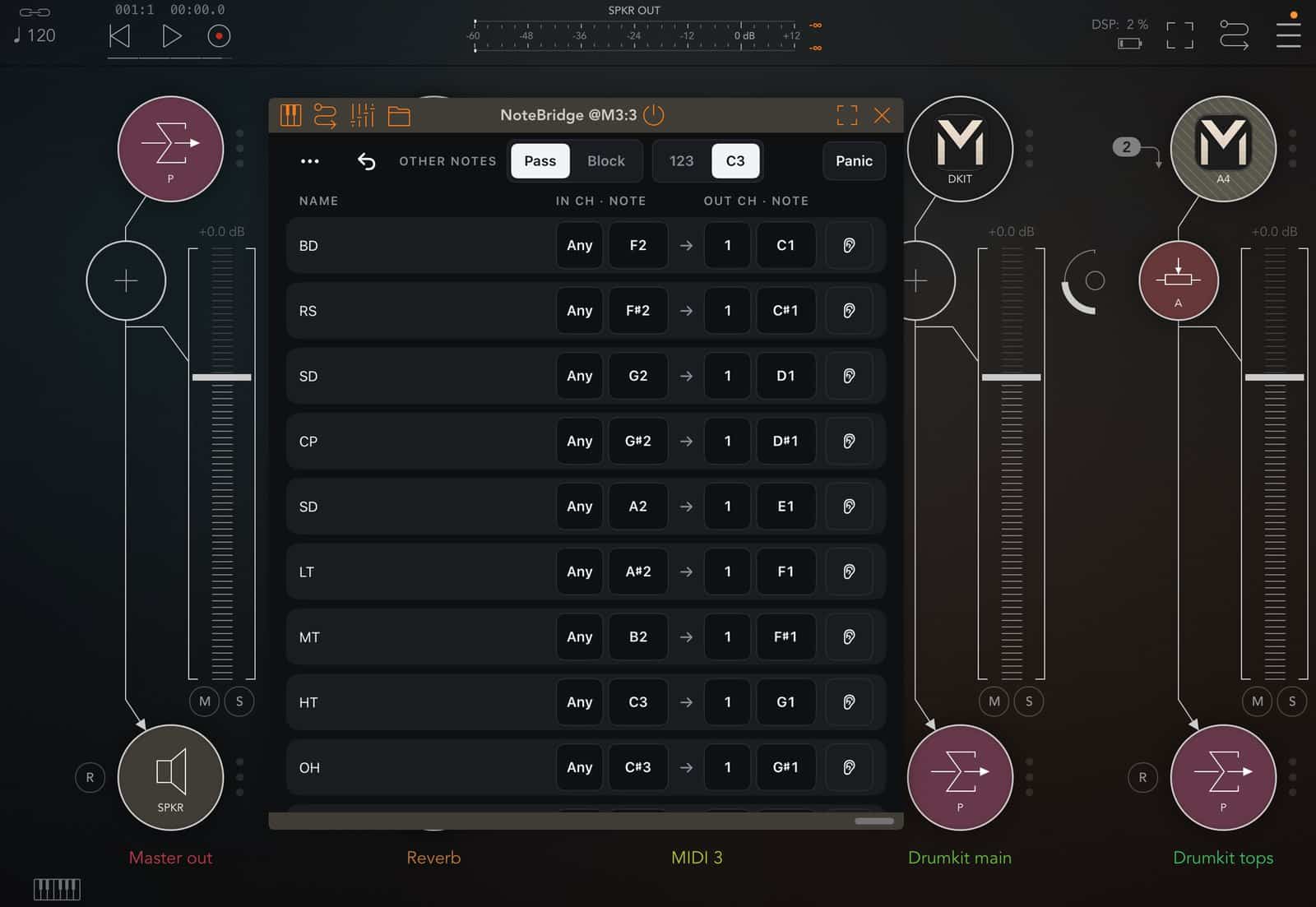Open output channel selector for MT row

(727, 637)
